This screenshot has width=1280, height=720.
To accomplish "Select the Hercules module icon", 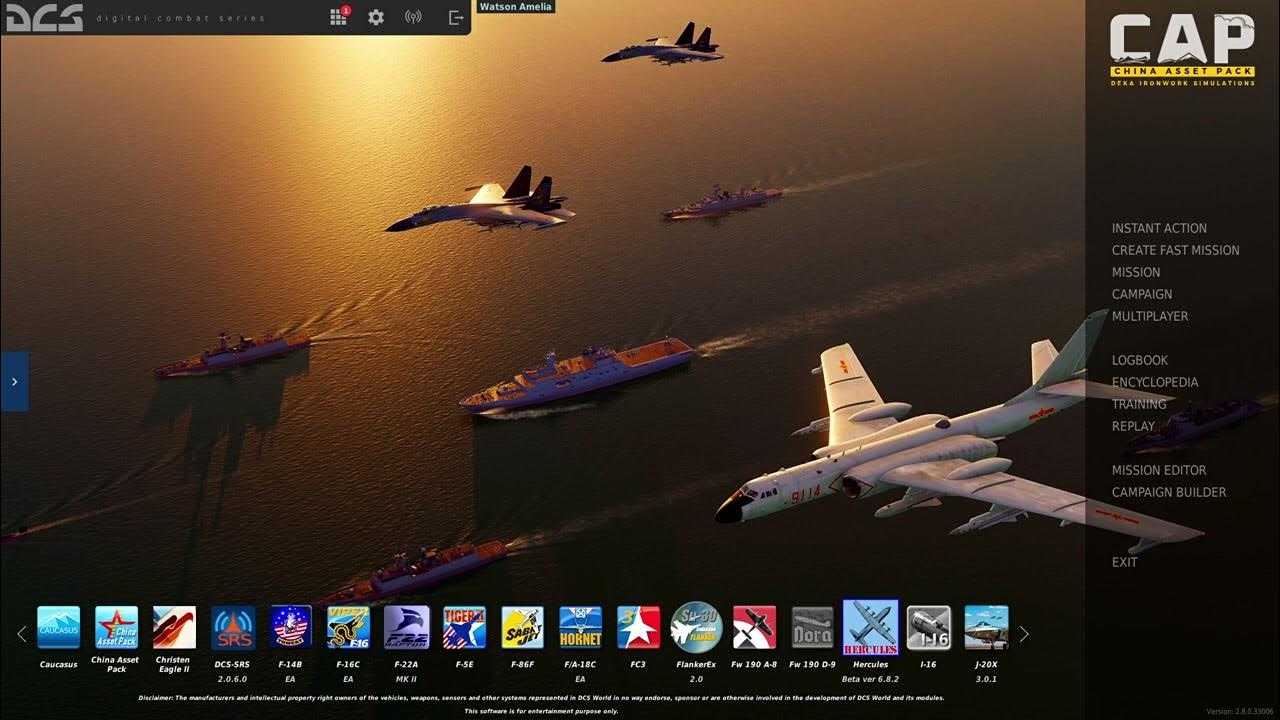I will (870, 627).
